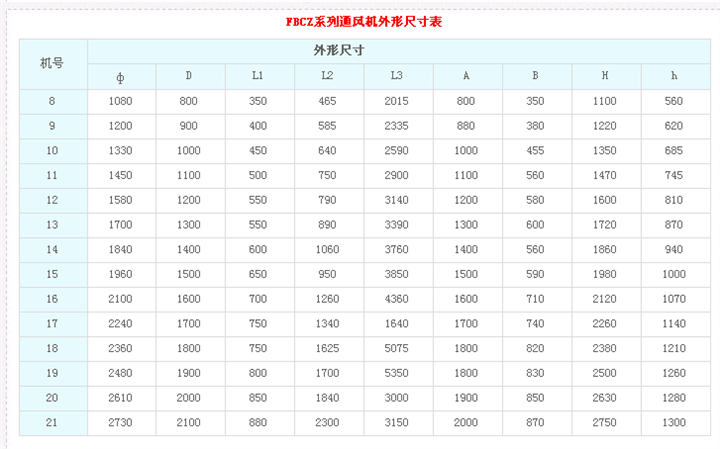Click the '1340' L2 value
720x449 pixels.
[327, 324]
